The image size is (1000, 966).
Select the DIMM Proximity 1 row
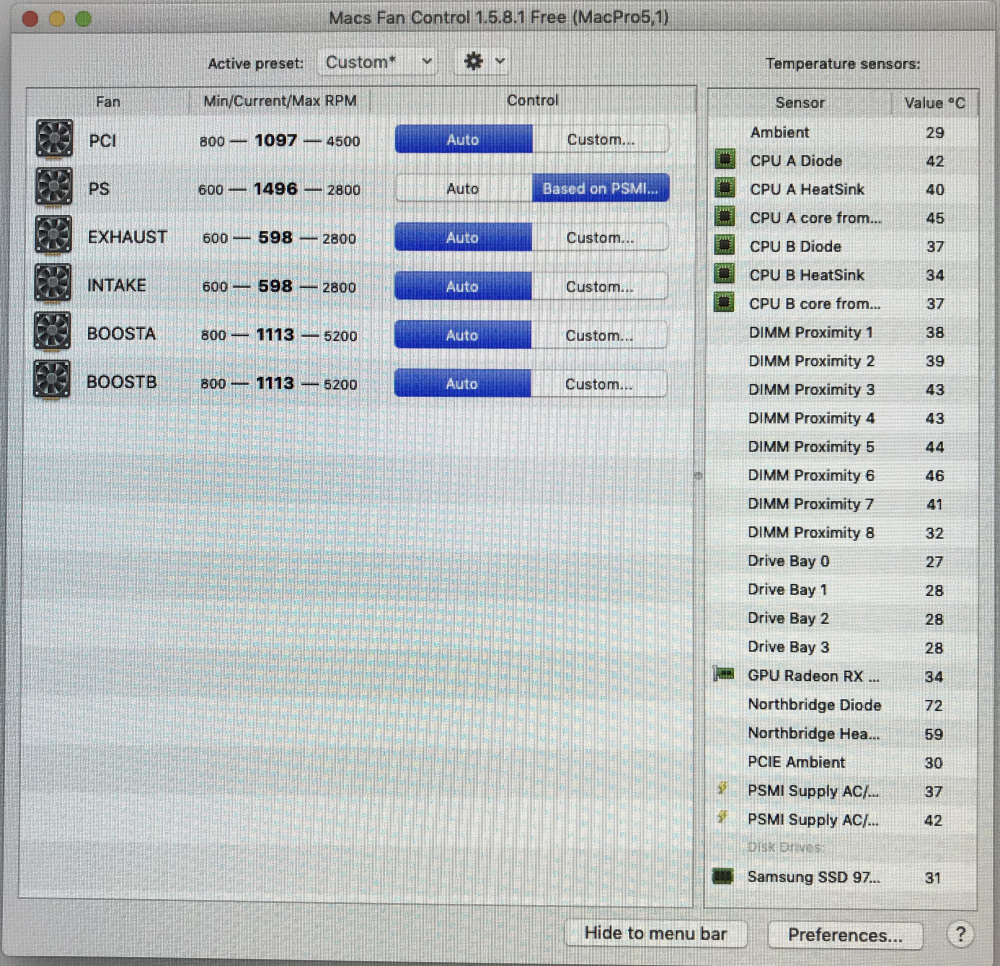pos(842,332)
